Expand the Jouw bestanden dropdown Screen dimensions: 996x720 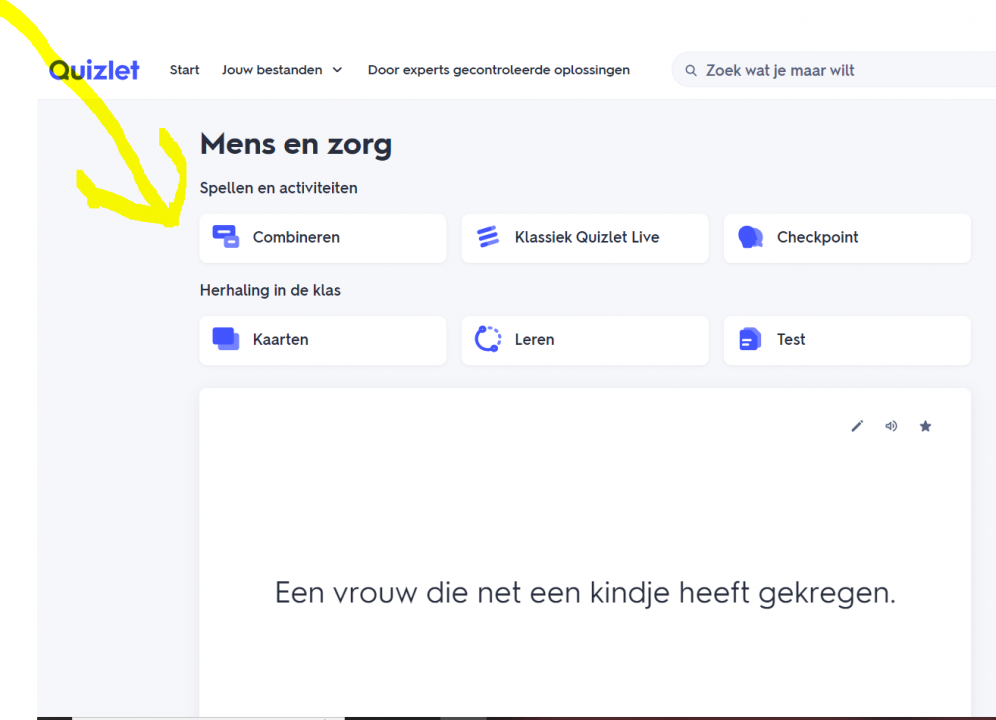(x=282, y=70)
